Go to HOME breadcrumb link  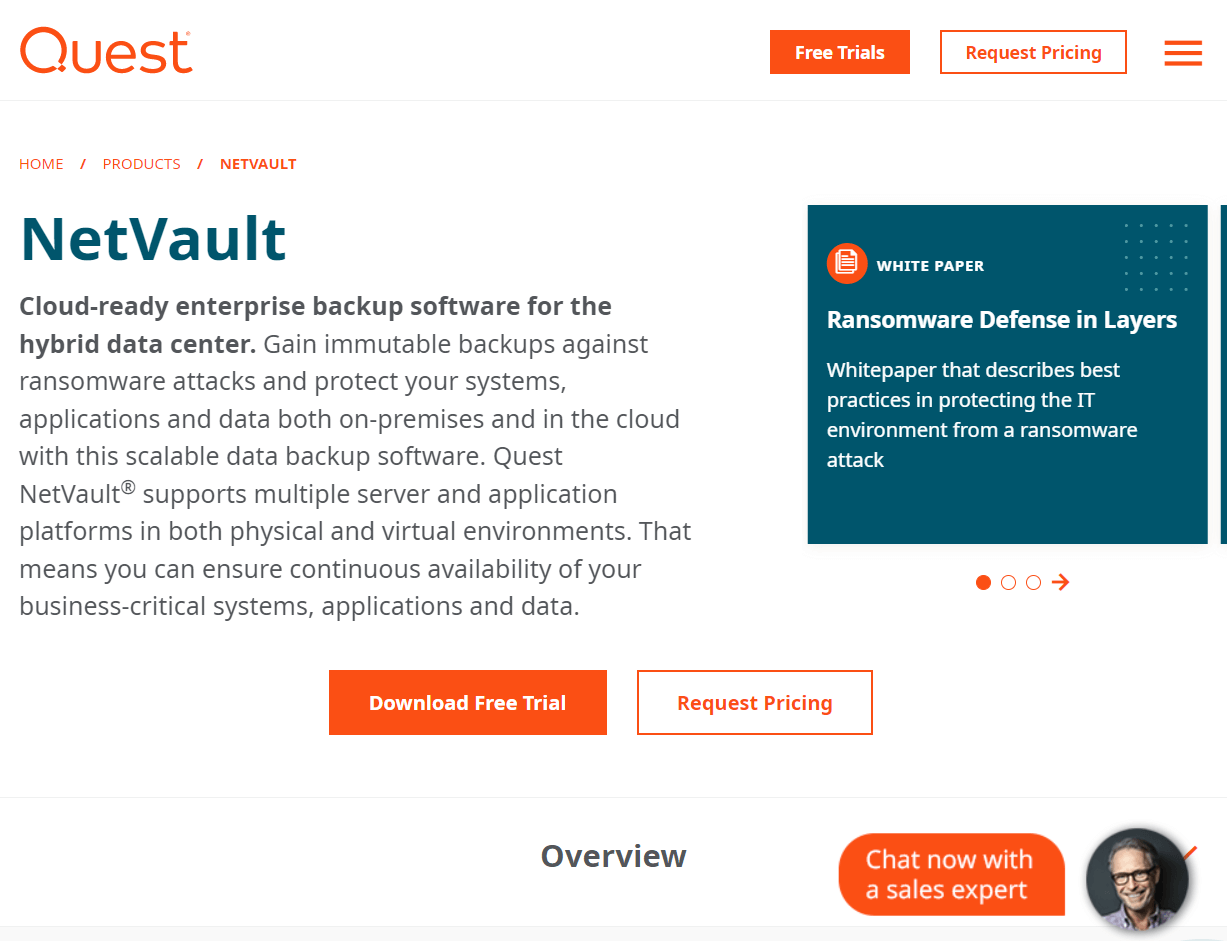point(41,164)
